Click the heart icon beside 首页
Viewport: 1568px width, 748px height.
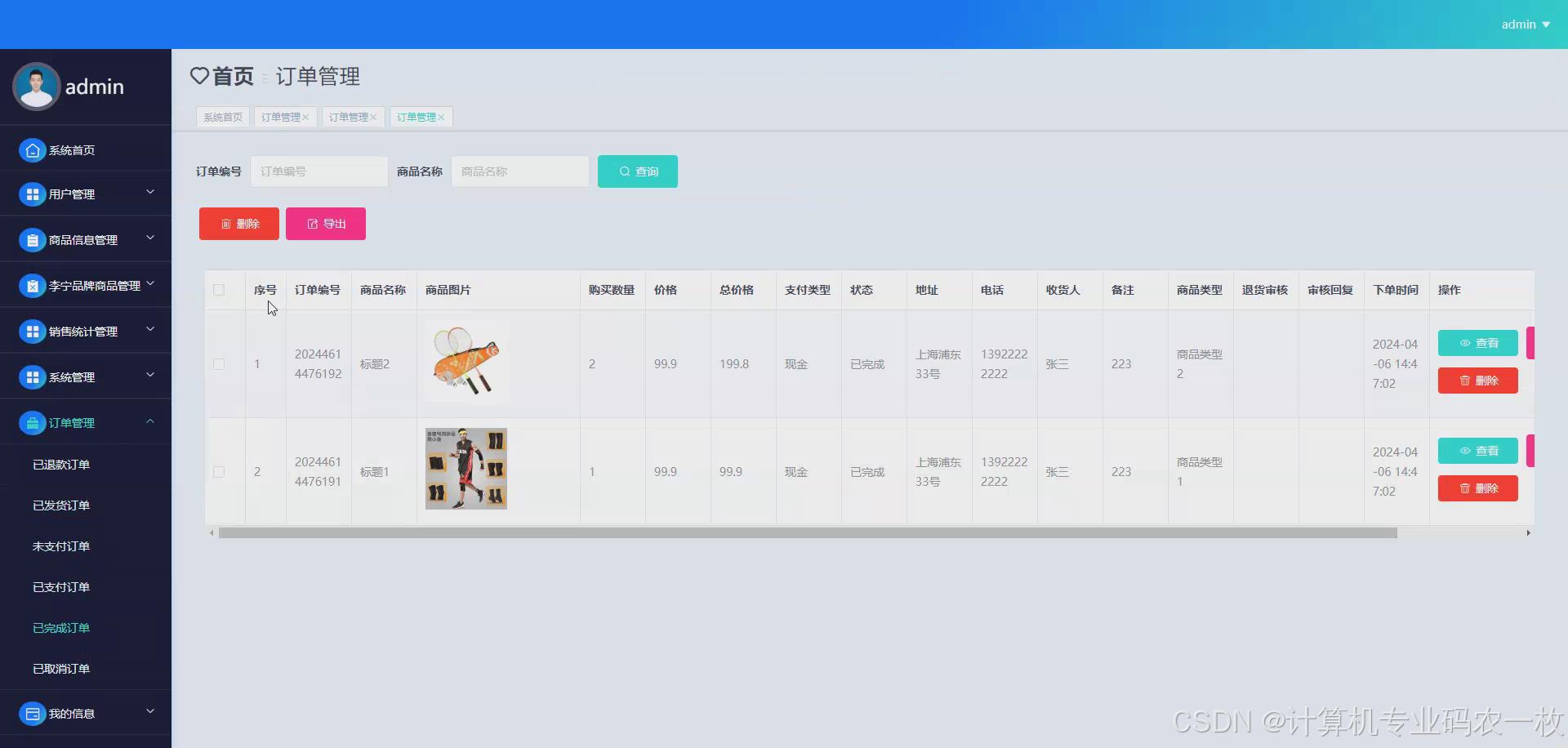coord(199,76)
